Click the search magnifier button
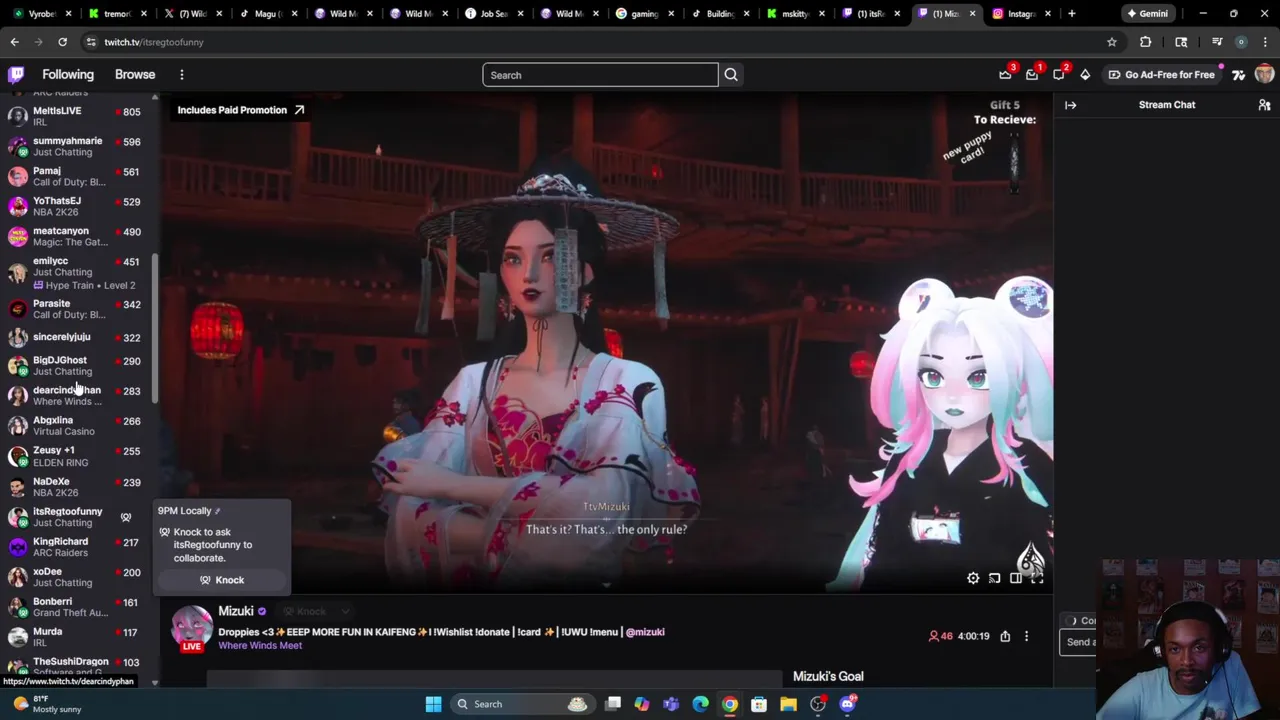Screen dimensions: 1280x720 (731, 75)
